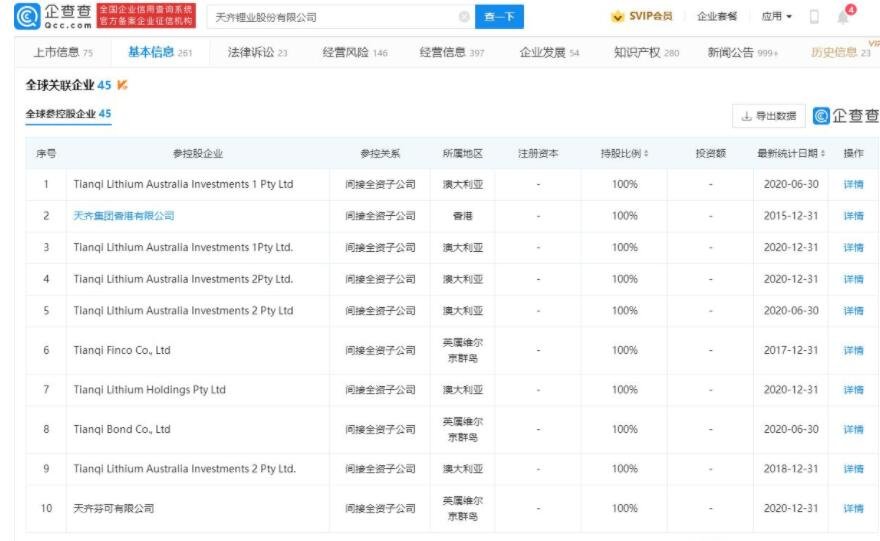
Task: Click Tianqi Lithium Holdings Pty Ltd name
Action: (149, 389)
